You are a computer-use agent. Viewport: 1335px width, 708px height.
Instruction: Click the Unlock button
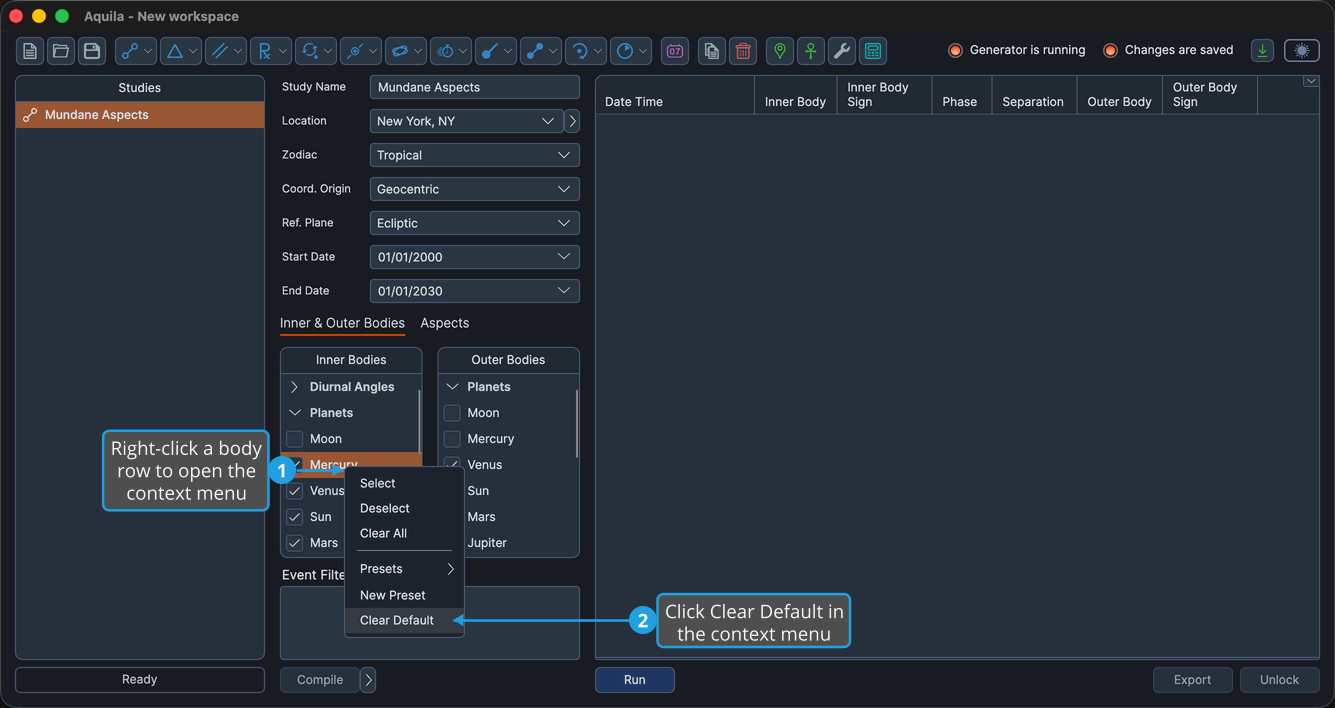[1279, 680]
